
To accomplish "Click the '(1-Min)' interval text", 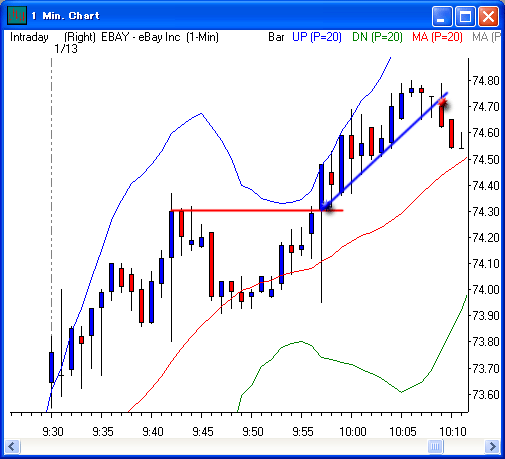I will [x=202, y=37].
